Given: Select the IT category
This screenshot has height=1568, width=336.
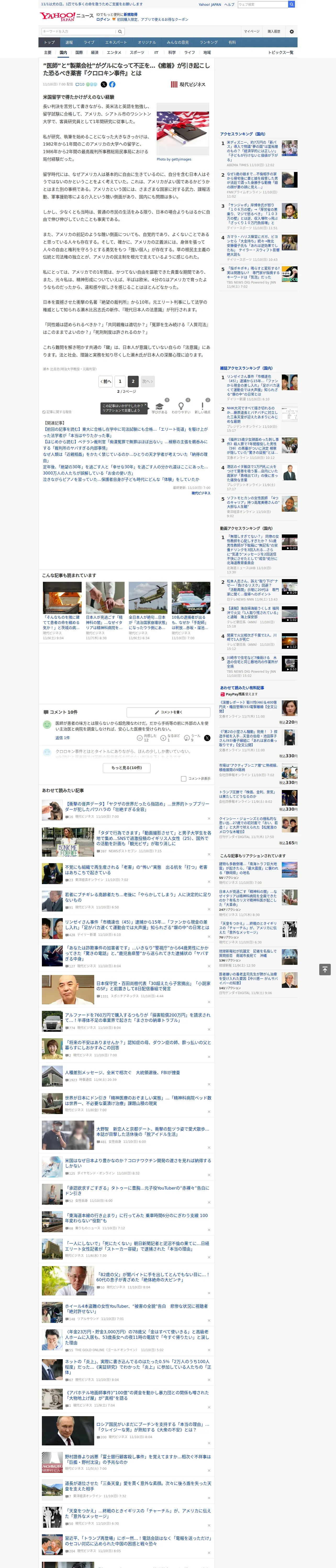Looking at the screenshot, I should pyautogui.click(x=156, y=52).
